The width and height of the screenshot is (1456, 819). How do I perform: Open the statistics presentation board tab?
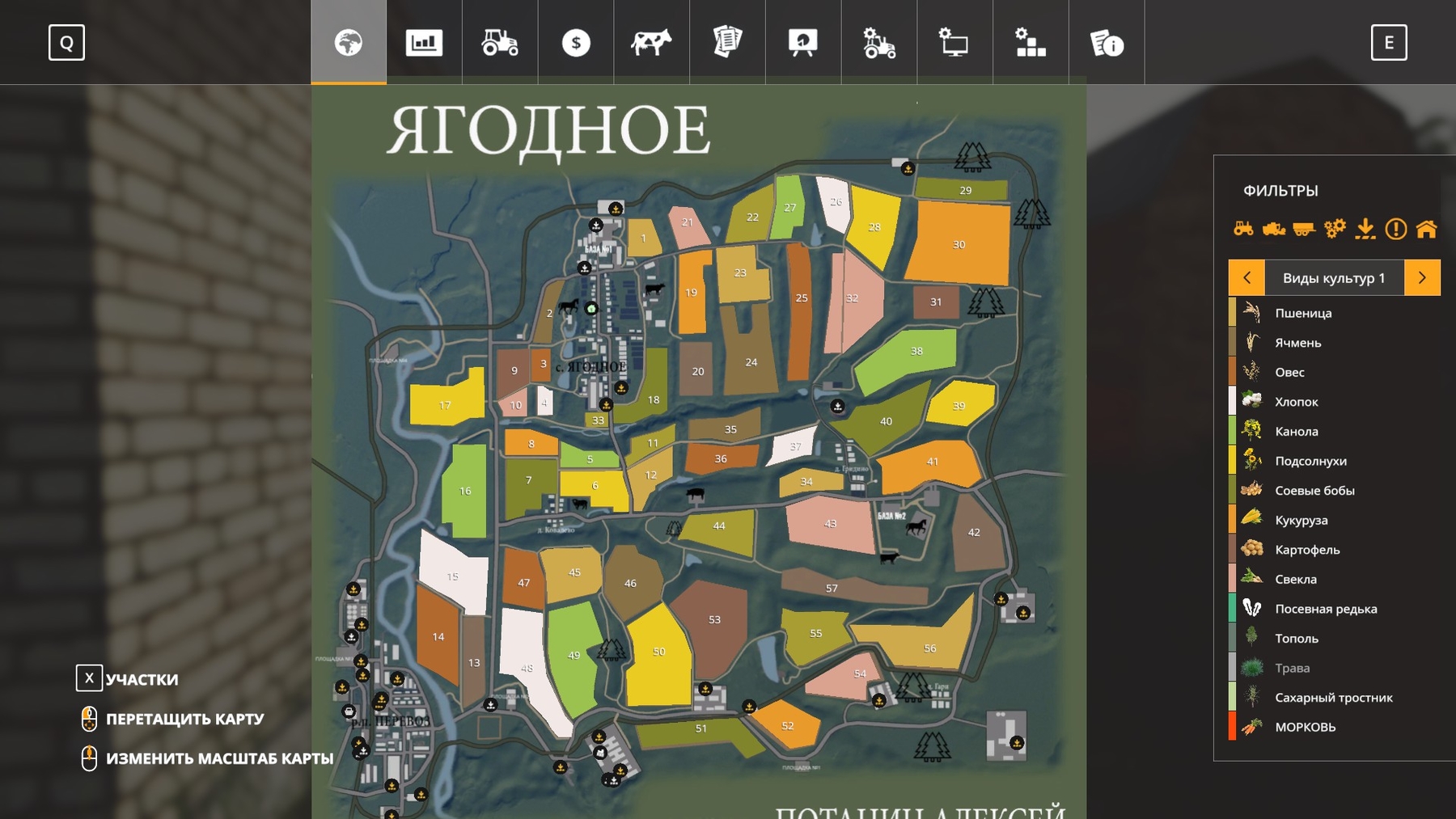(803, 43)
